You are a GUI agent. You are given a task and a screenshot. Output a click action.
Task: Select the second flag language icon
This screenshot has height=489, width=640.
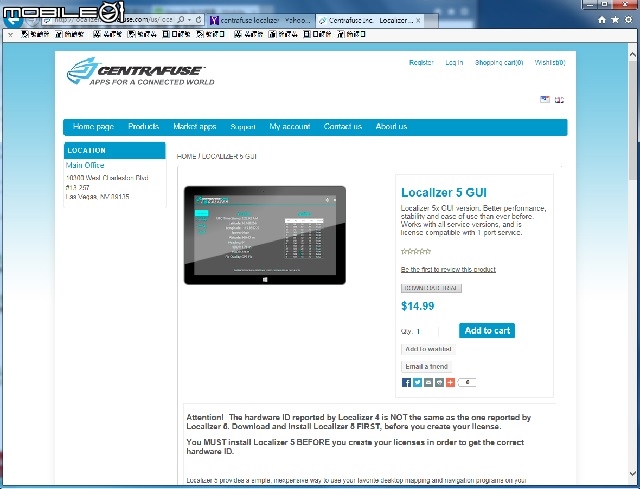[x=559, y=100]
